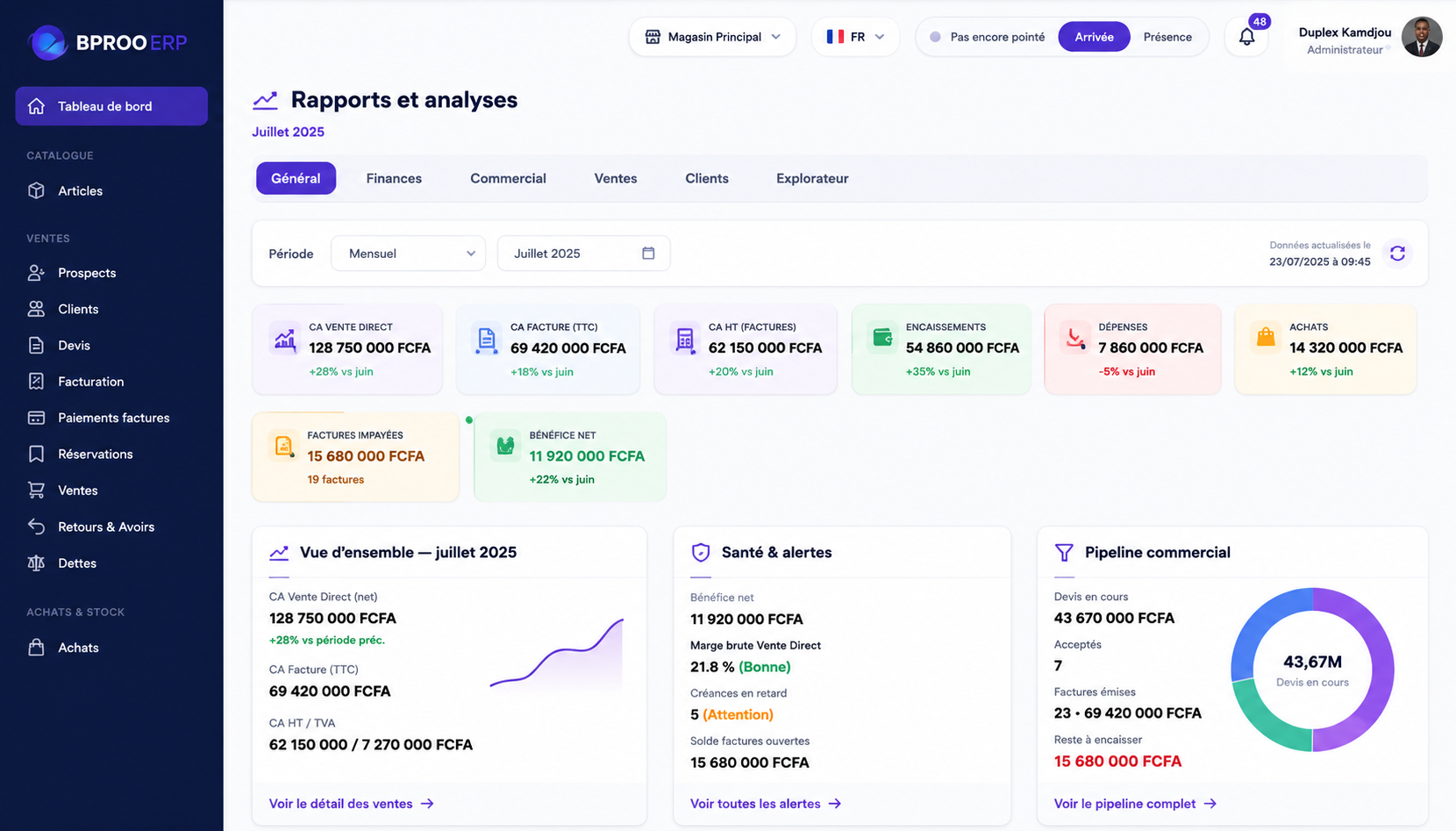
Task: Click the Devis document icon
Action: coord(36,345)
